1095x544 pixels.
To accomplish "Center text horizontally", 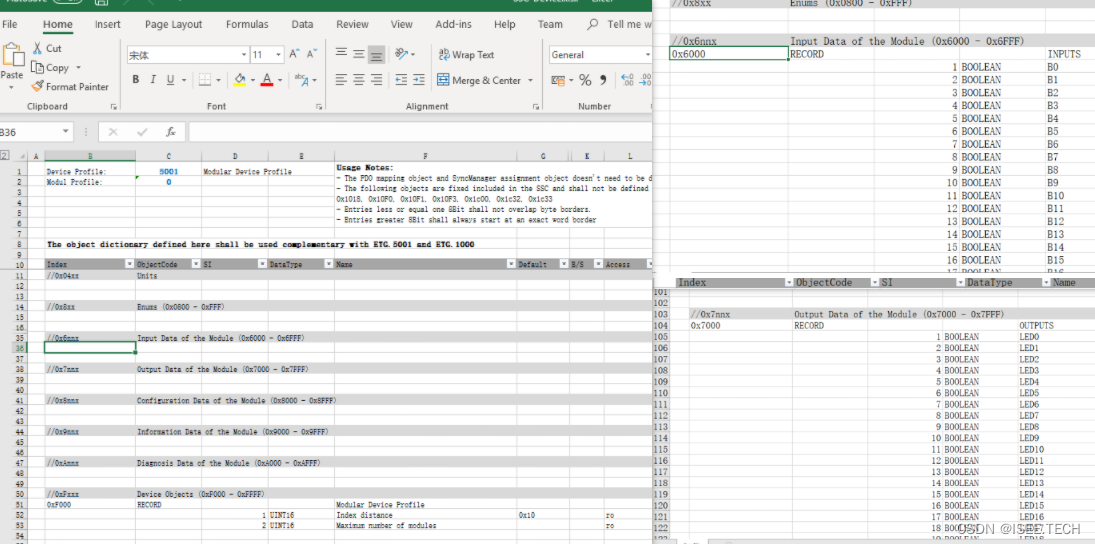I will (358, 80).
